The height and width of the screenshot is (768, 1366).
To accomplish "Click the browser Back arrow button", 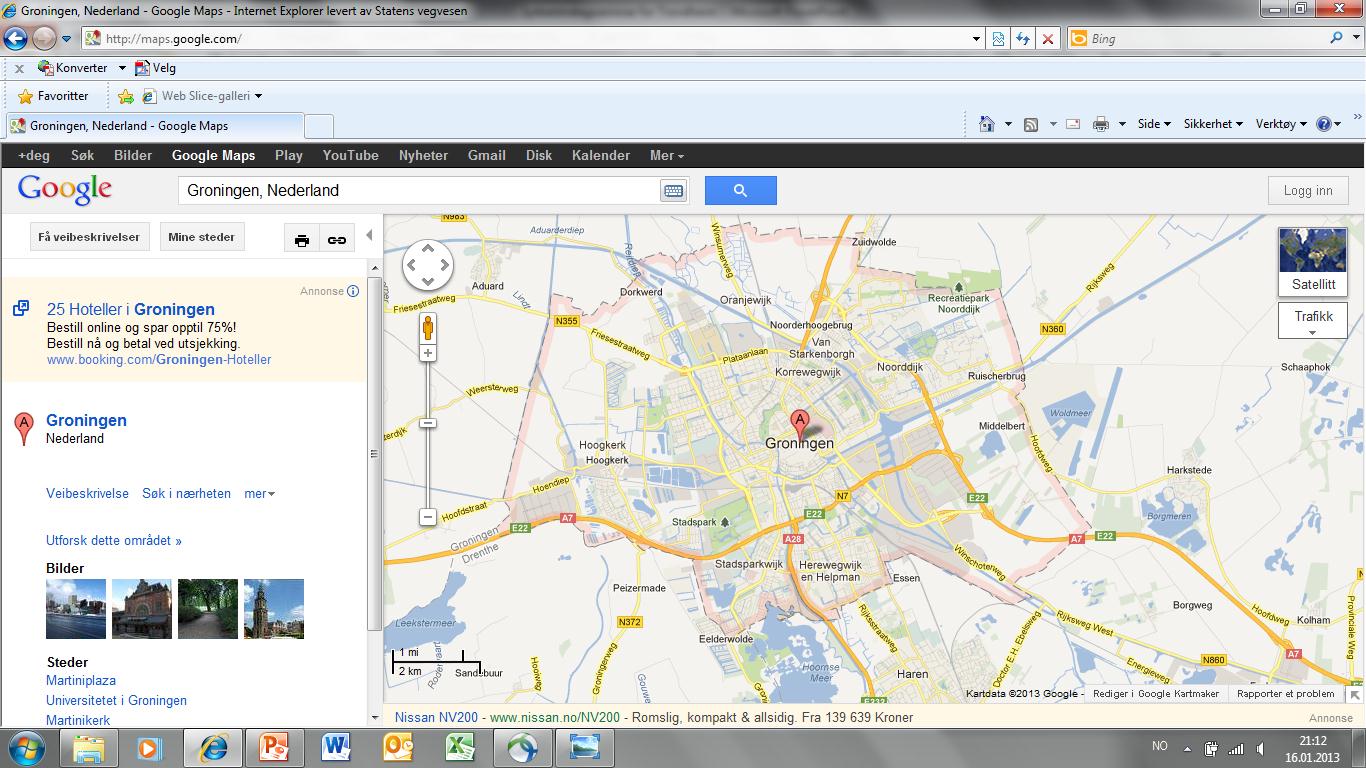I will 15,39.
